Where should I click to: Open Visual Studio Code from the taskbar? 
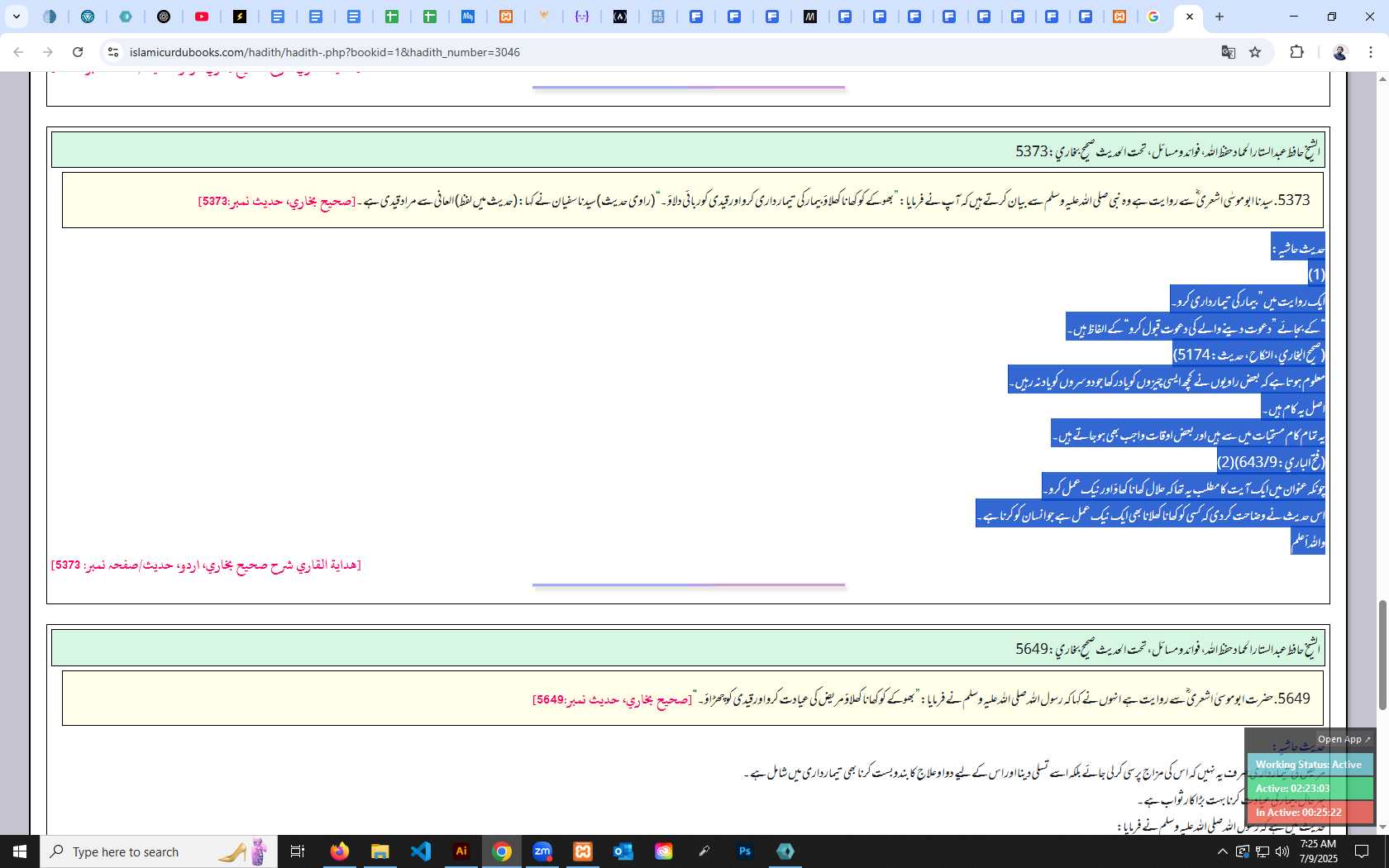[x=421, y=851]
